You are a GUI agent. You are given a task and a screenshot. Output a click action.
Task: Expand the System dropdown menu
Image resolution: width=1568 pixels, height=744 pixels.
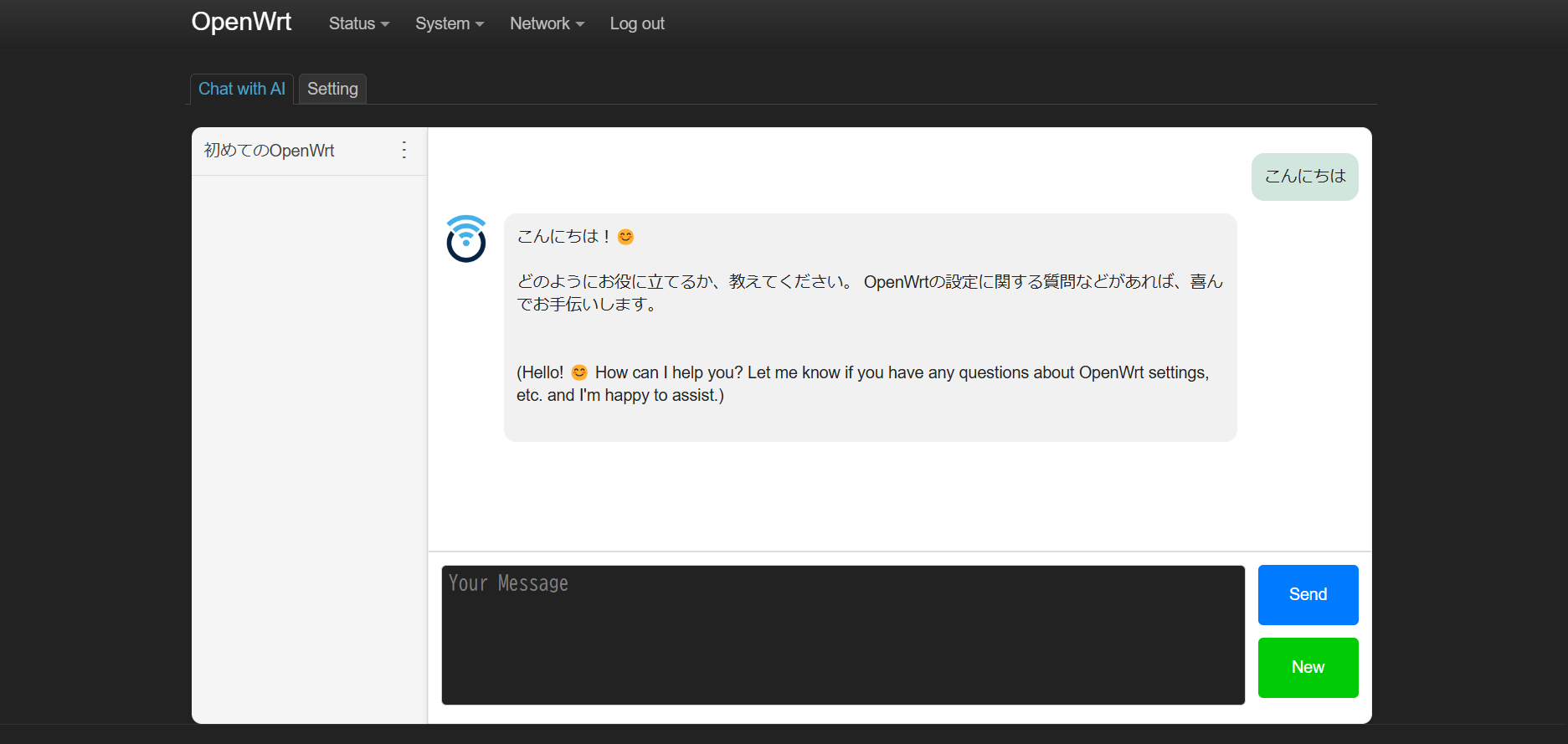[450, 23]
